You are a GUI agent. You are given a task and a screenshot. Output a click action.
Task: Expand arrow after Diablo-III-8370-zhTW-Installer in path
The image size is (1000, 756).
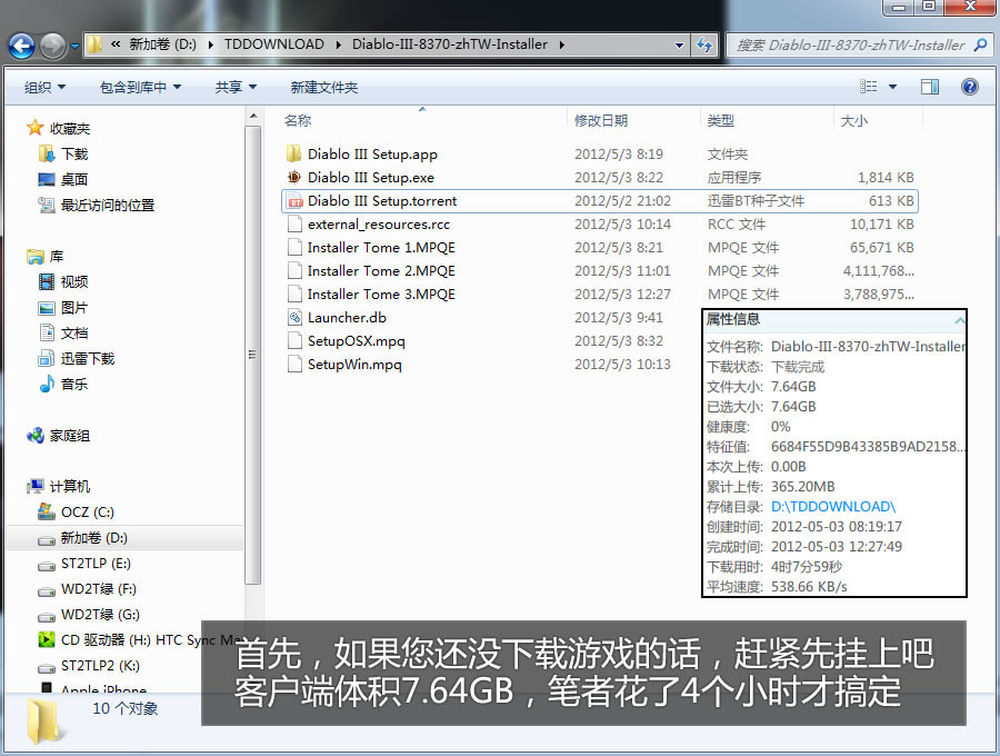(x=561, y=45)
